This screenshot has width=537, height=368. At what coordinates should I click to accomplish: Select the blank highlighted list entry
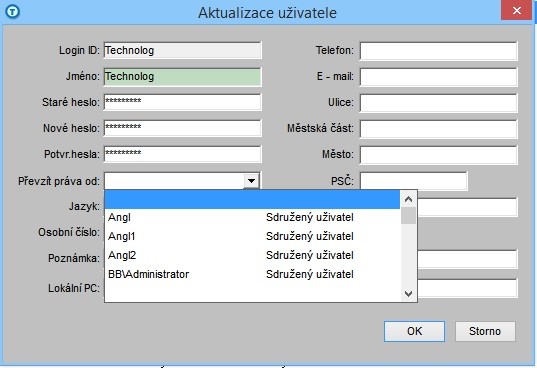point(252,200)
